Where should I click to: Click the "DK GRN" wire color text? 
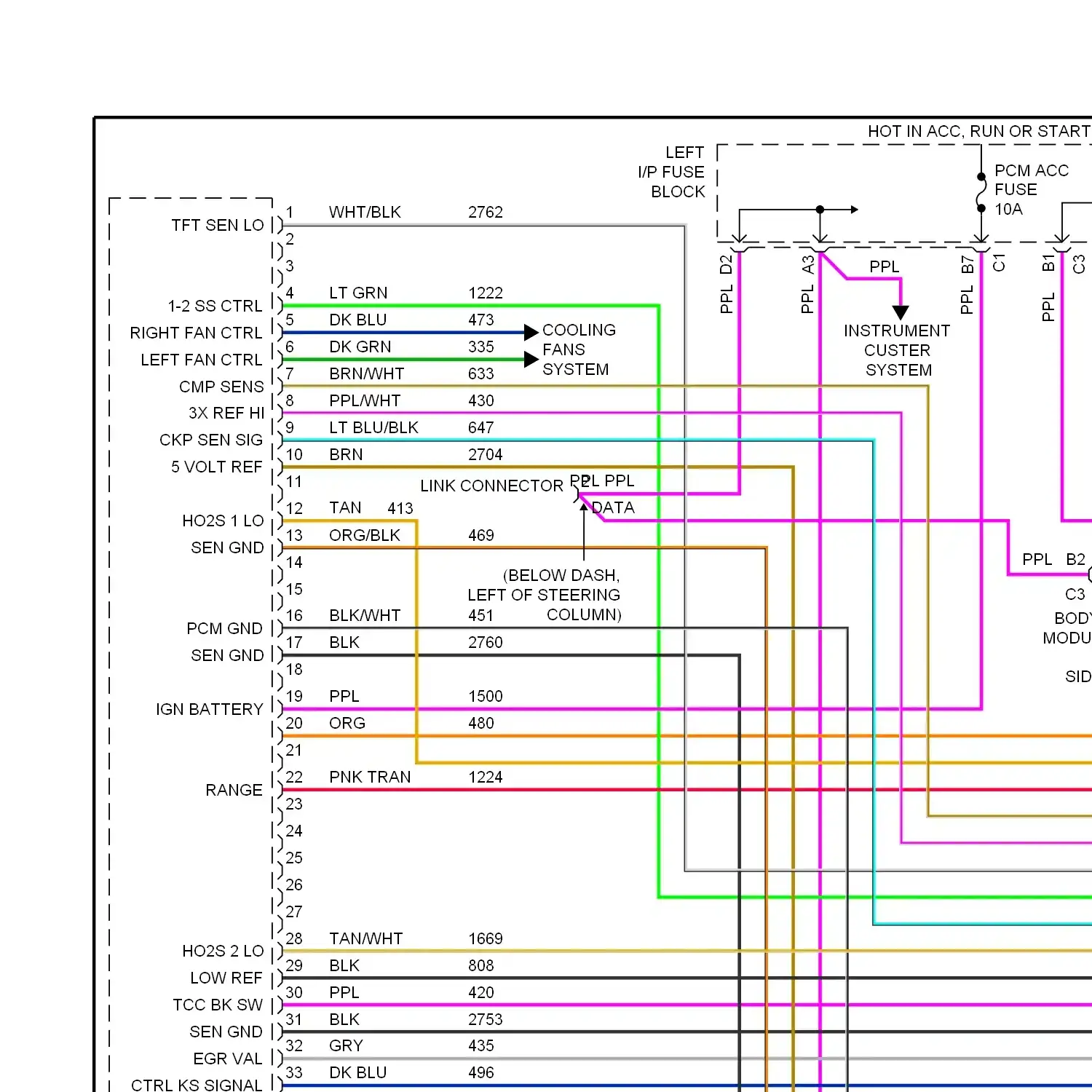click(x=360, y=347)
